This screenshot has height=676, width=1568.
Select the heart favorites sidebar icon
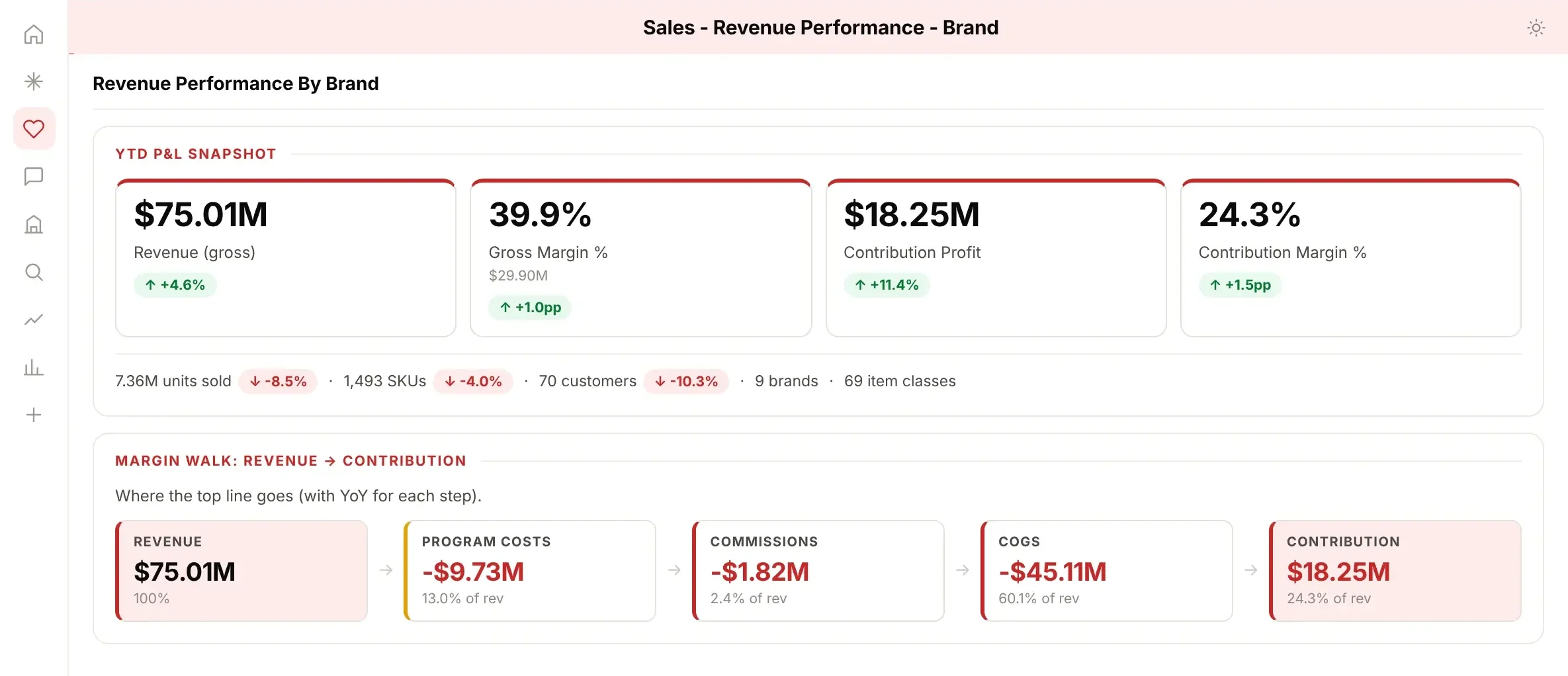[34, 128]
